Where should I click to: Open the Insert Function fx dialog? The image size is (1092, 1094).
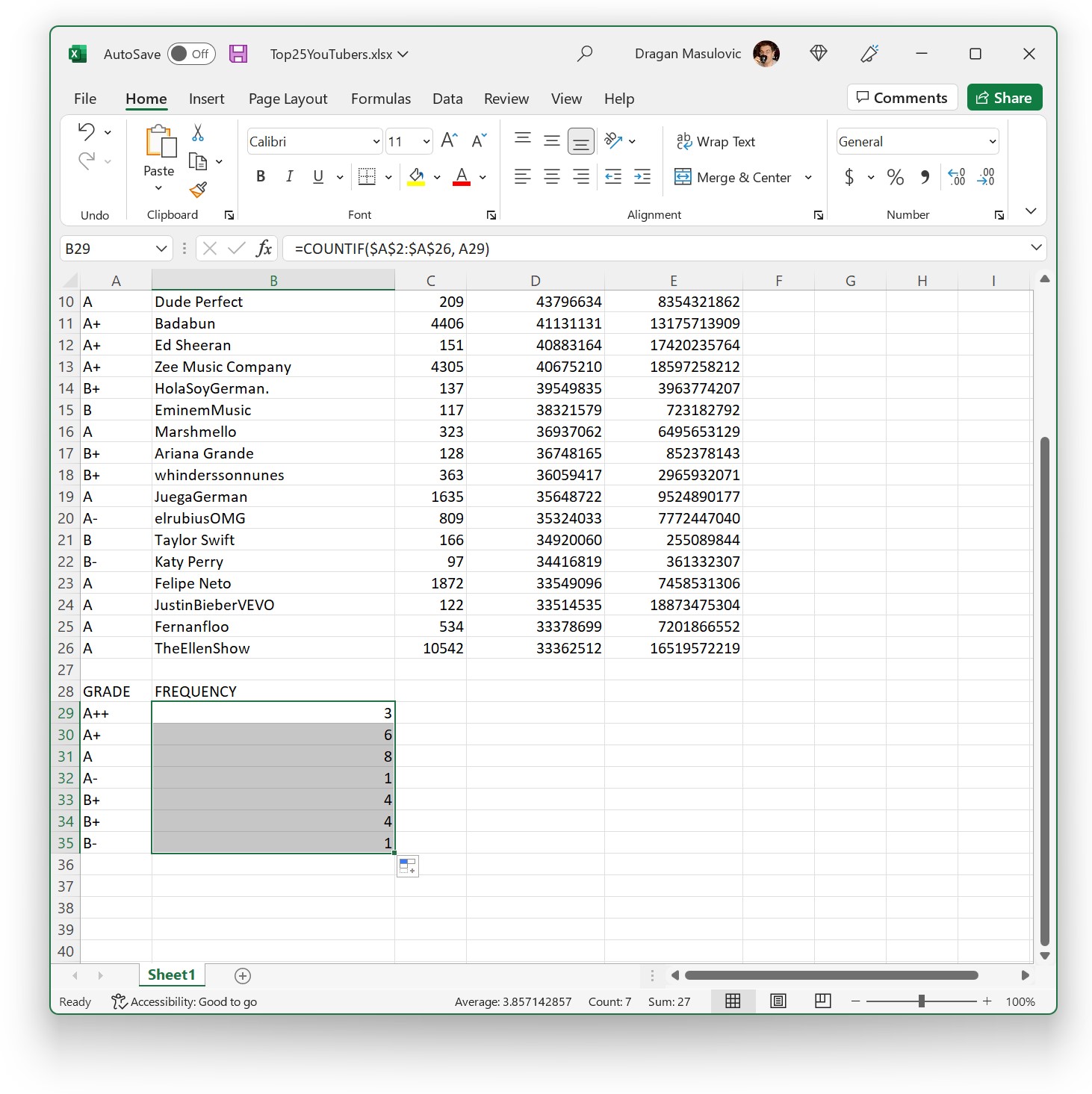coord(264,248)
